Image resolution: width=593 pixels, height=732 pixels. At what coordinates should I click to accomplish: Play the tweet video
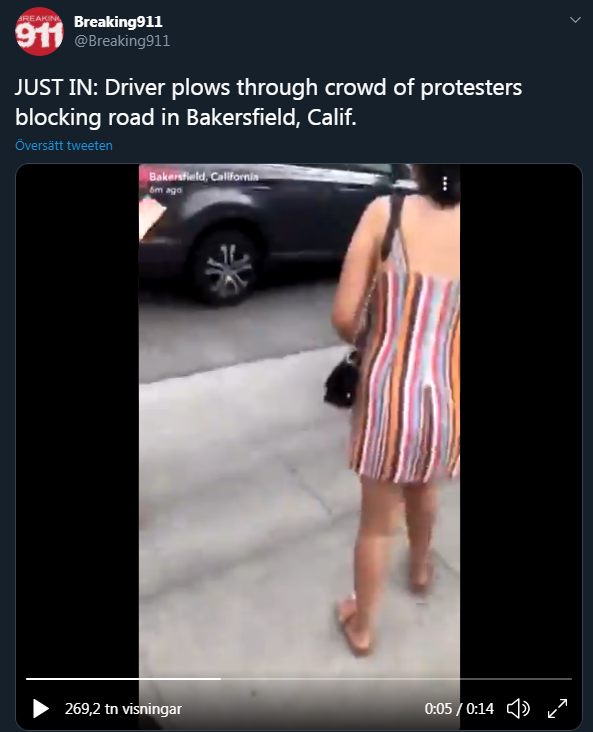coord(41,709)
